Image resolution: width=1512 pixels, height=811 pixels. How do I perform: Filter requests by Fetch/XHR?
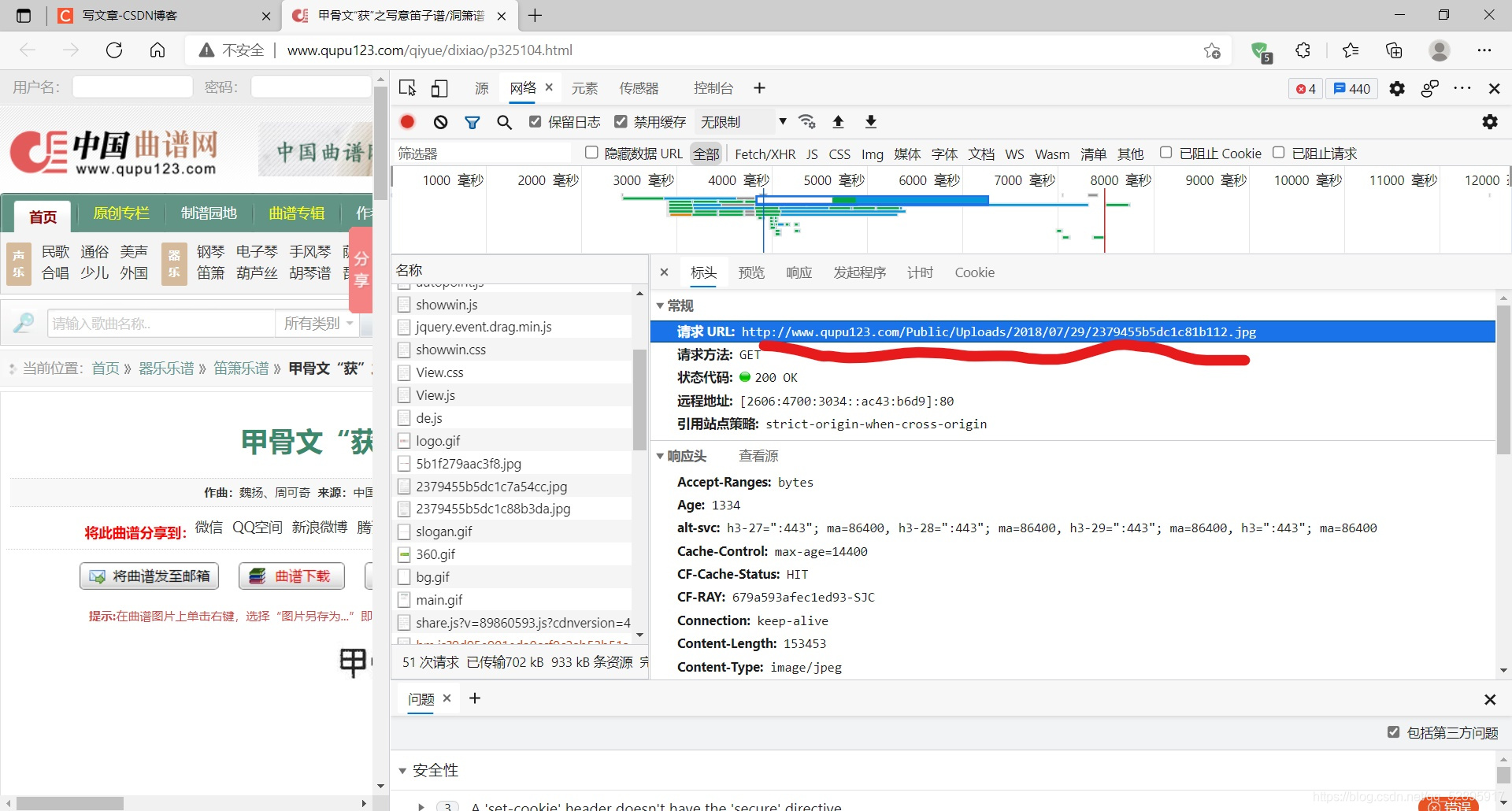coord(765,154)
